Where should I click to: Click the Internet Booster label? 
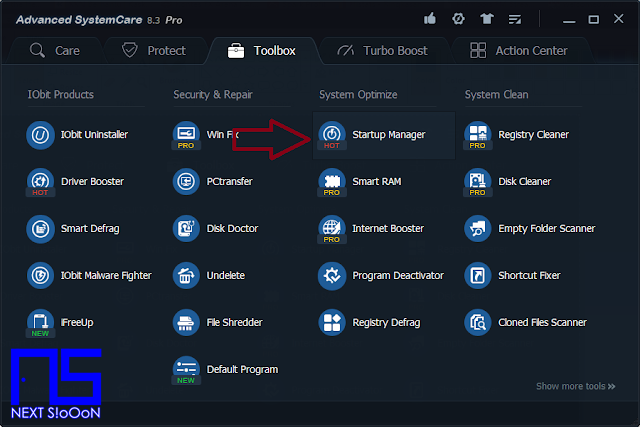388,229
